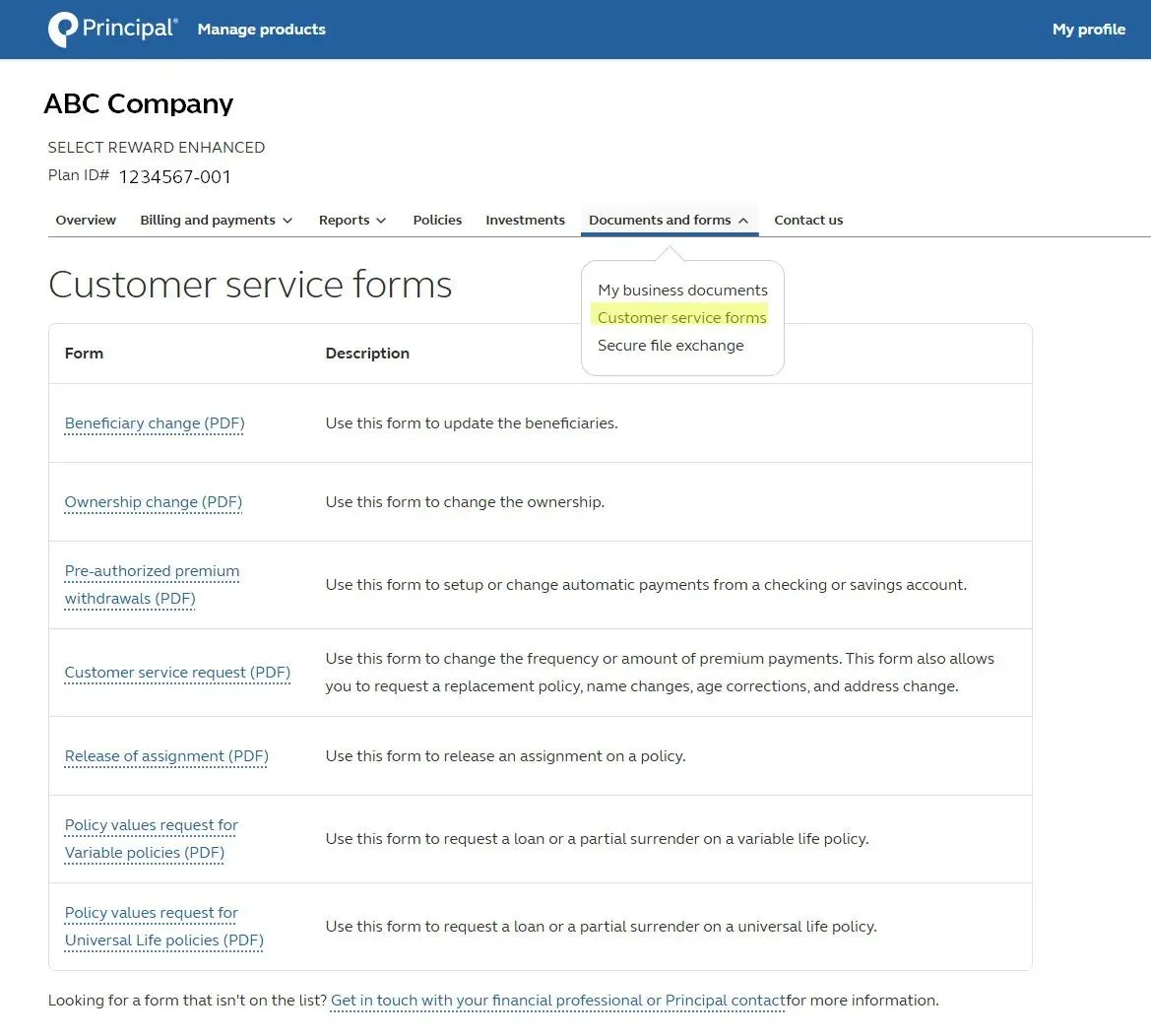Select My business documents menu item
This screenshot has width=1151, height=1036.
(x=682, y=291)
